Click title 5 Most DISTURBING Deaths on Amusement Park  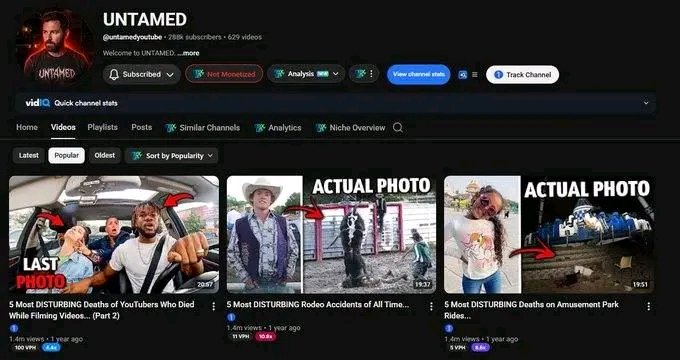pos(531,310)
